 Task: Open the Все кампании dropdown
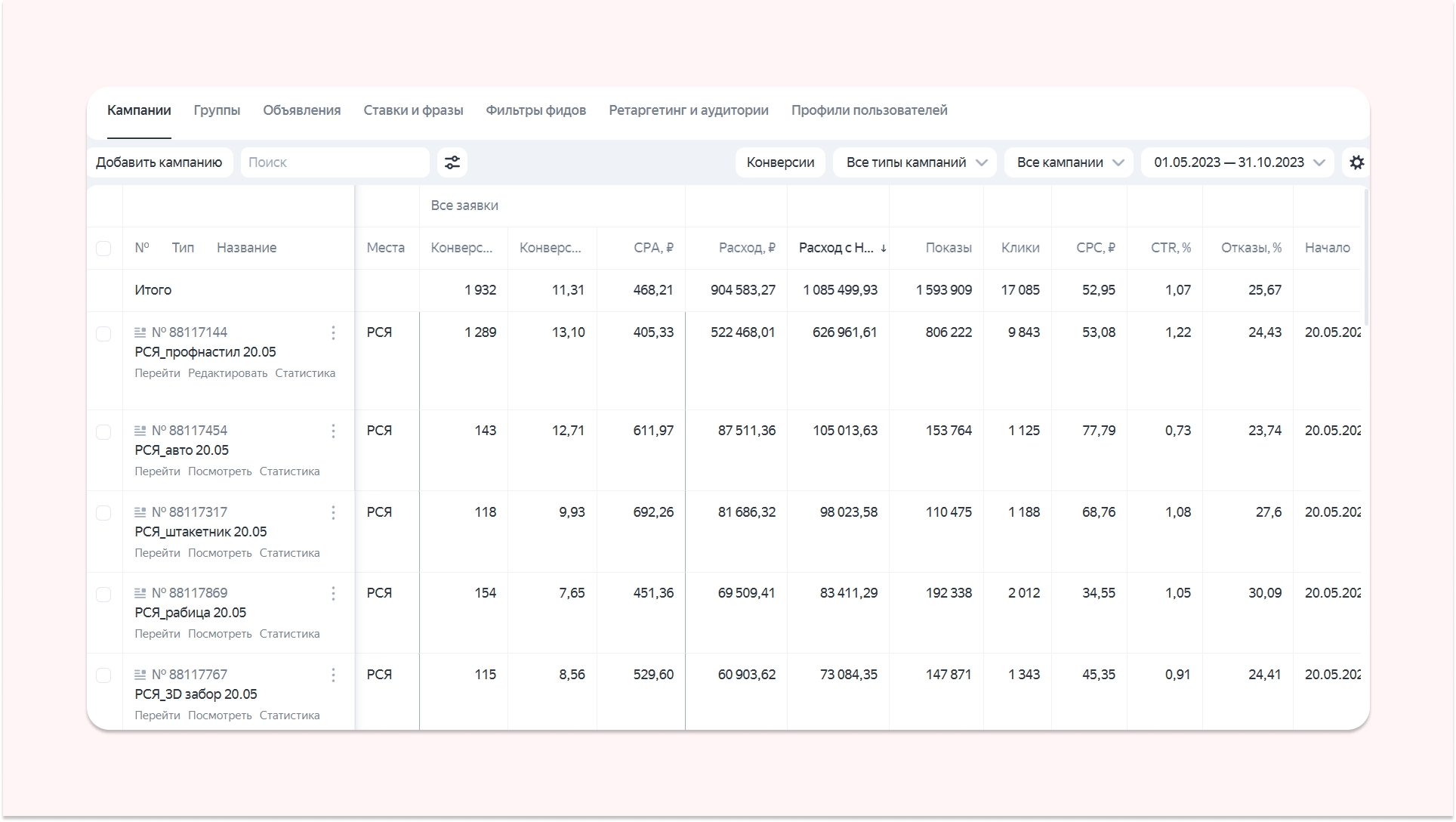[x=1069, y=162]
